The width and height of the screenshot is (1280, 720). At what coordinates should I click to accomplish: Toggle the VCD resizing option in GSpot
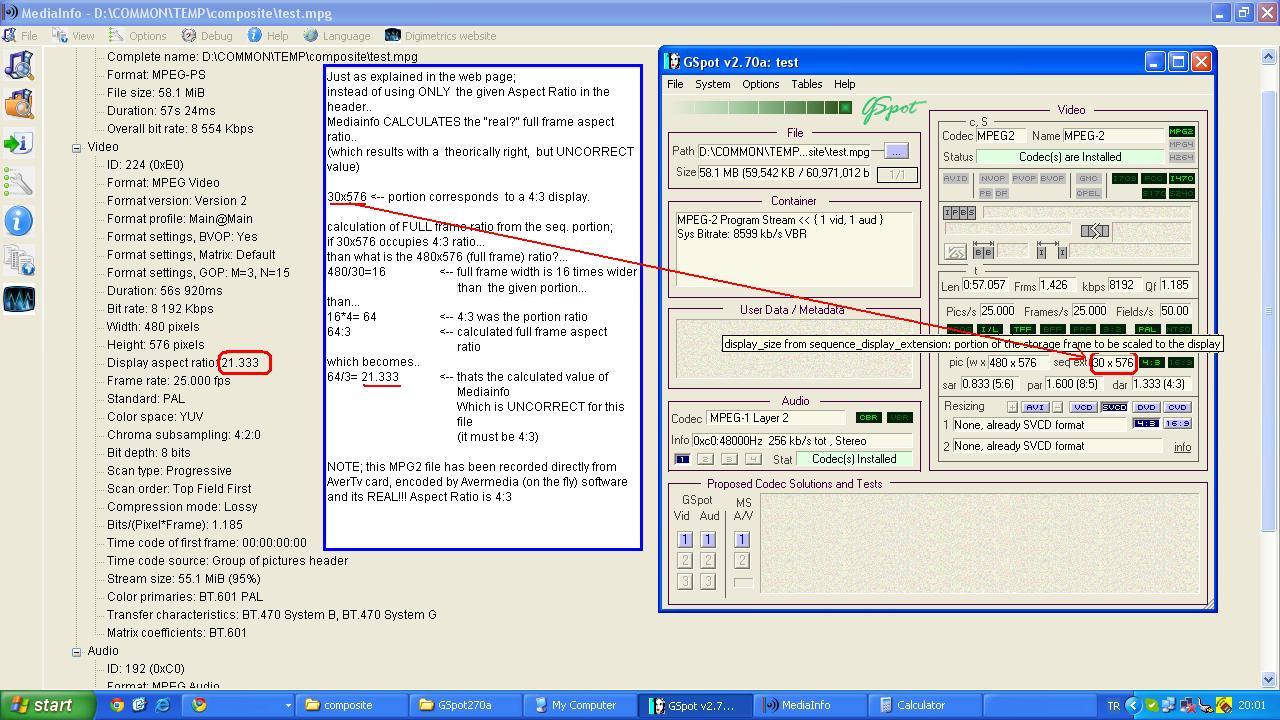coord(1083,408)
